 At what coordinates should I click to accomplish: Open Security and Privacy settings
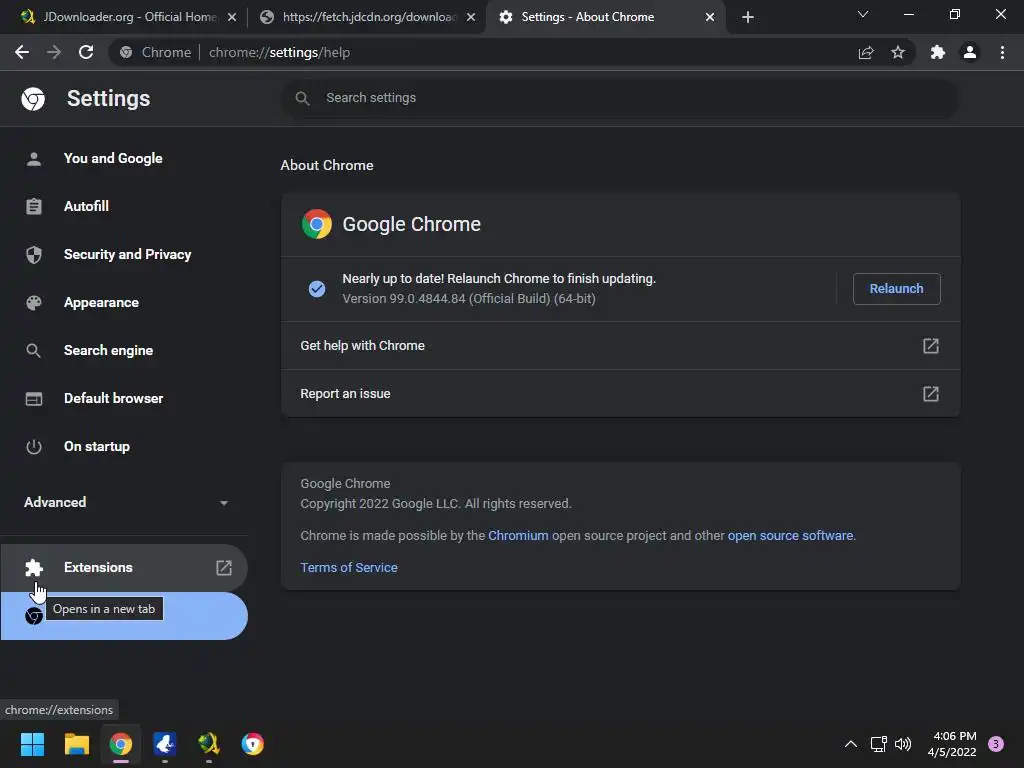[124, 255]
